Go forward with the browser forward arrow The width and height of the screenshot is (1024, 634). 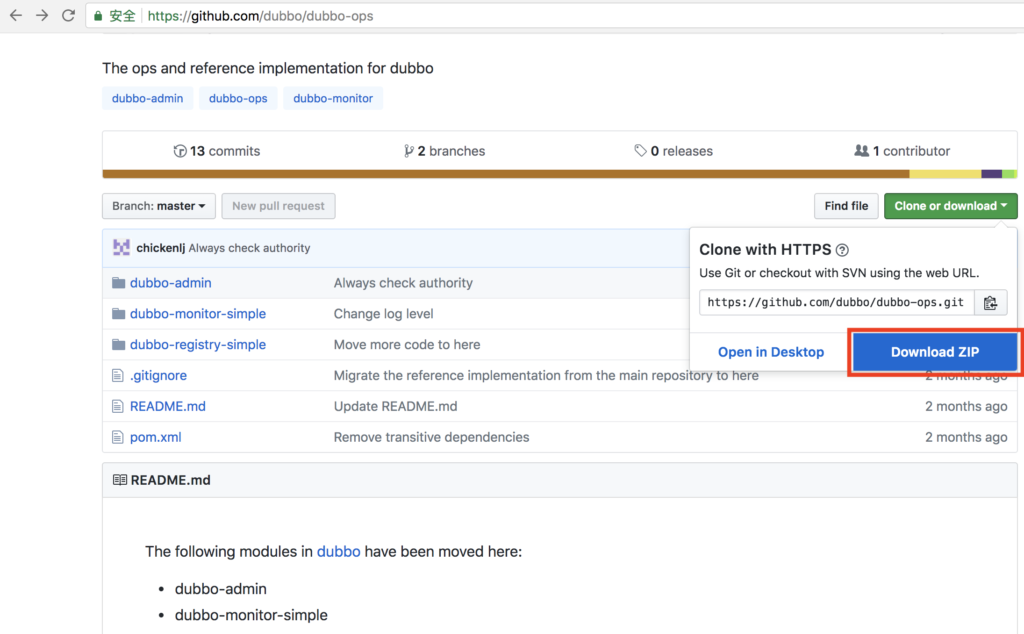[42, 16]
